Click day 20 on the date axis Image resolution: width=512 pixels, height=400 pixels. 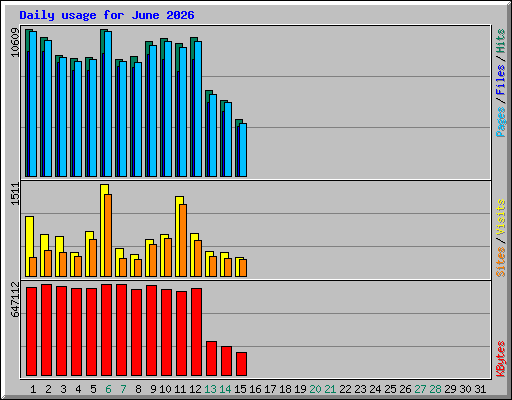pyautogui.click(x=315, y=389)
